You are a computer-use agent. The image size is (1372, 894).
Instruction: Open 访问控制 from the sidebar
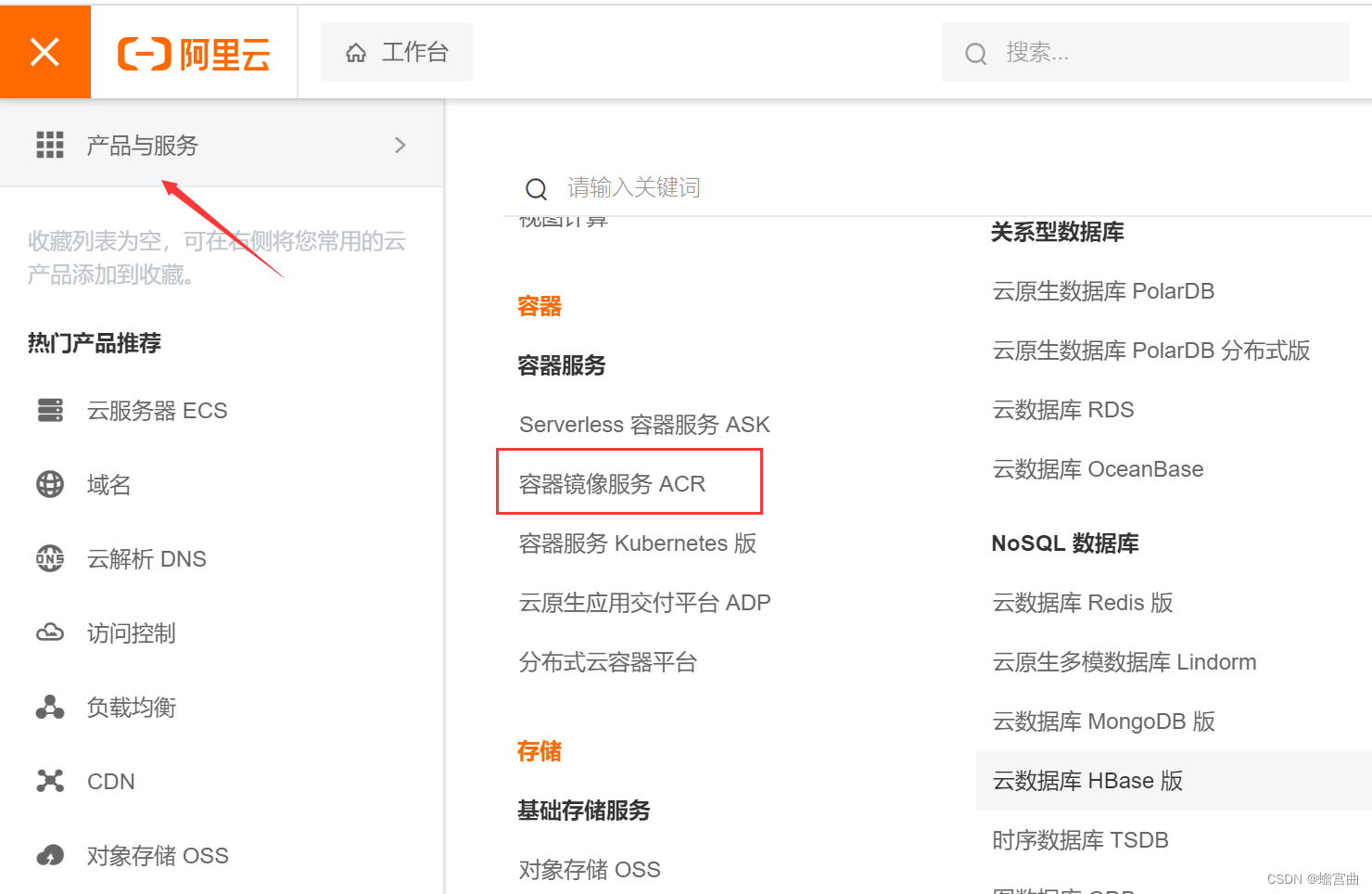[x=131, y=633]
